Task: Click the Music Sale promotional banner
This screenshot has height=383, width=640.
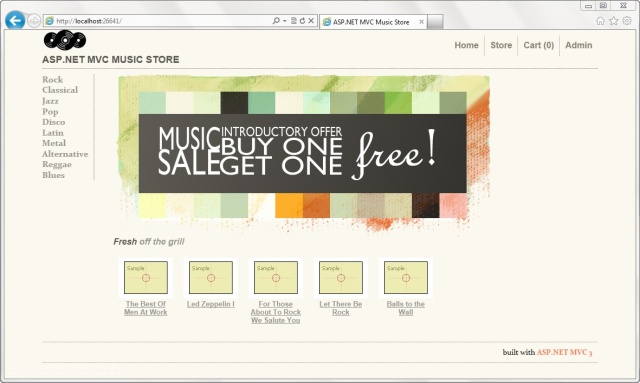Action: (304, 154)
